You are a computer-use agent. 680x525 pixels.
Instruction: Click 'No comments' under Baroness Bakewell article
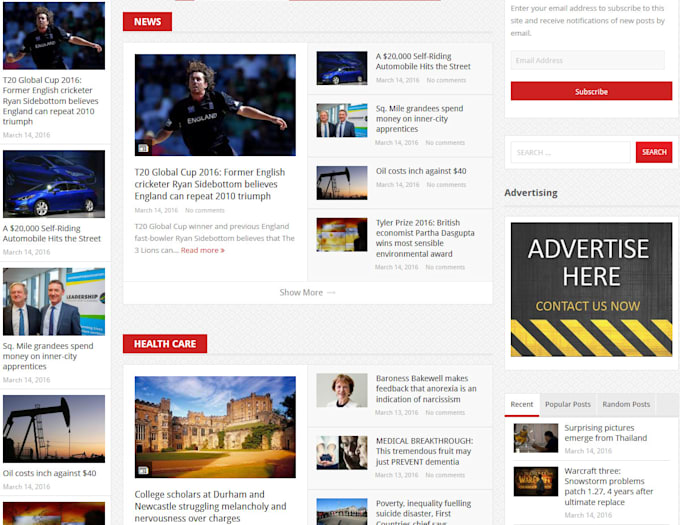[445, 413]
